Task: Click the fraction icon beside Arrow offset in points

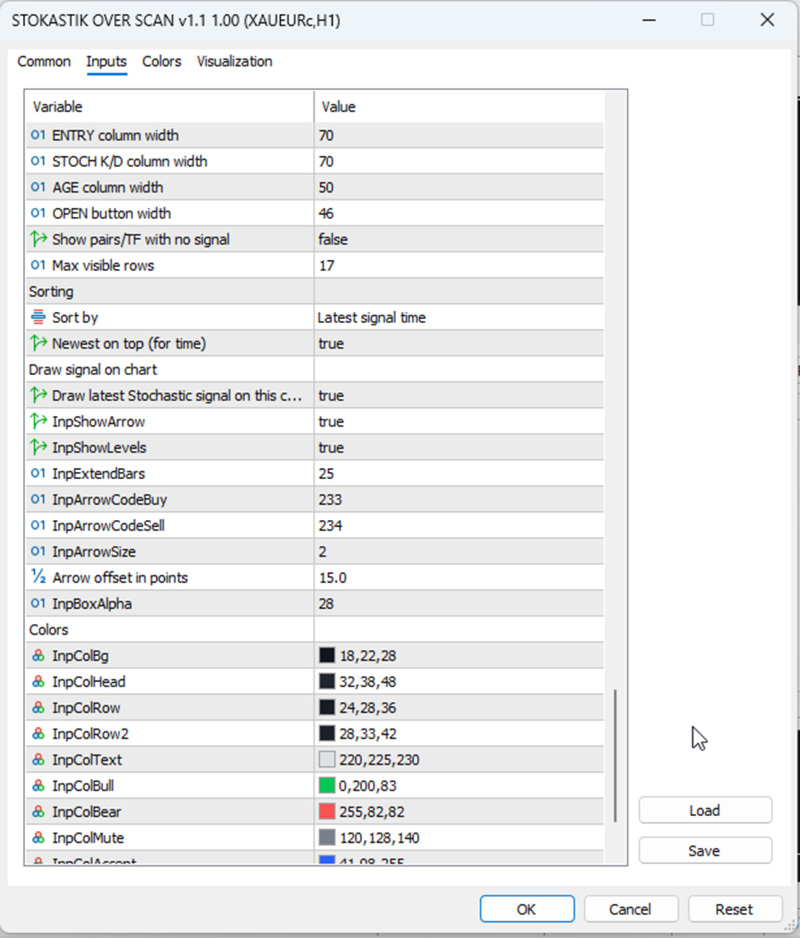Action: [x=38, y=577]
